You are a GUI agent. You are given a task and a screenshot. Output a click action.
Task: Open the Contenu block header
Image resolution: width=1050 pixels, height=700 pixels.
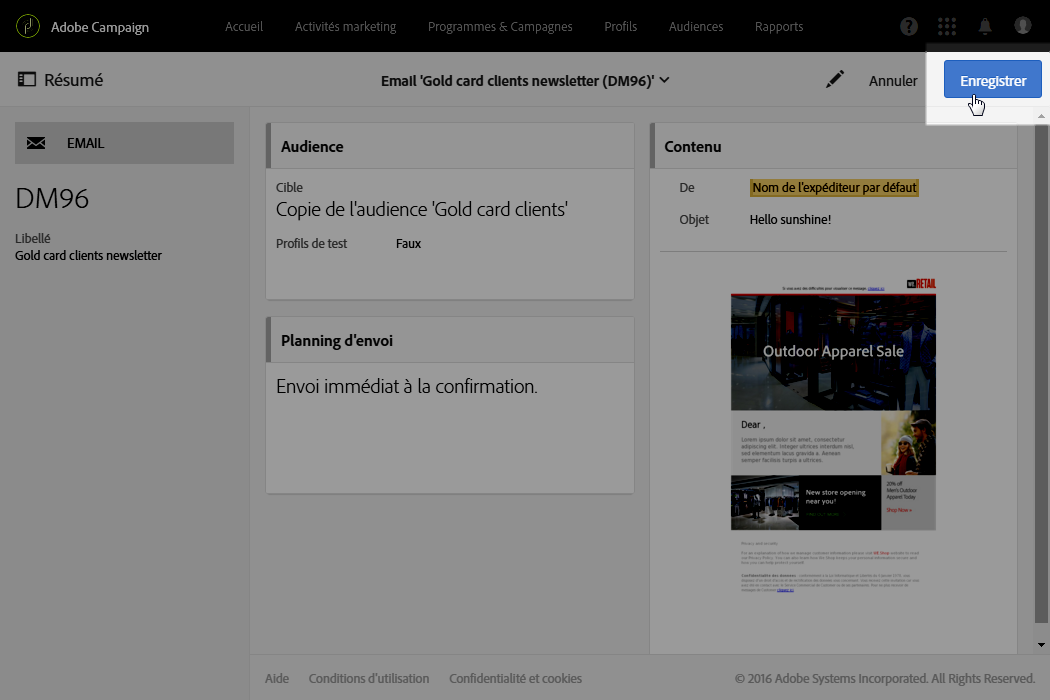[x=834, y=146]
